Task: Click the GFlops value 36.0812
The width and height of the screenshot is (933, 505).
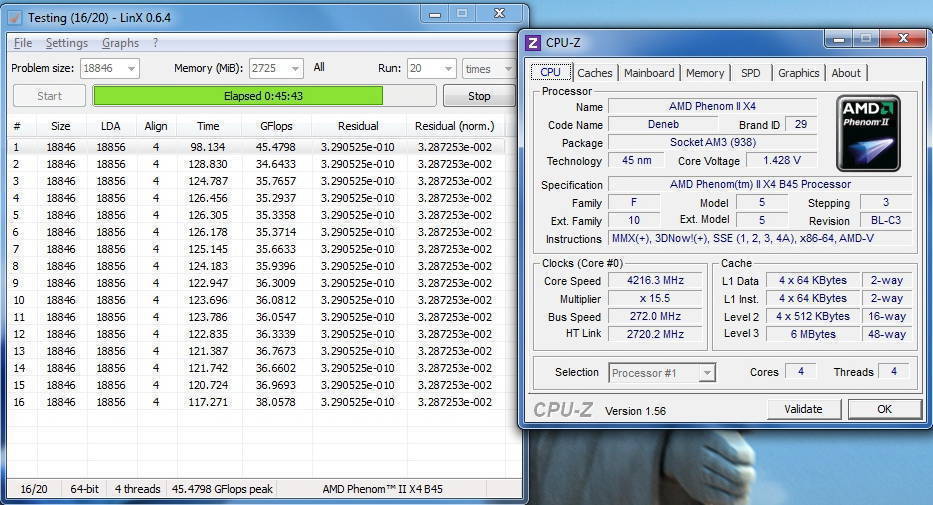Action: (x=276, y=300)
